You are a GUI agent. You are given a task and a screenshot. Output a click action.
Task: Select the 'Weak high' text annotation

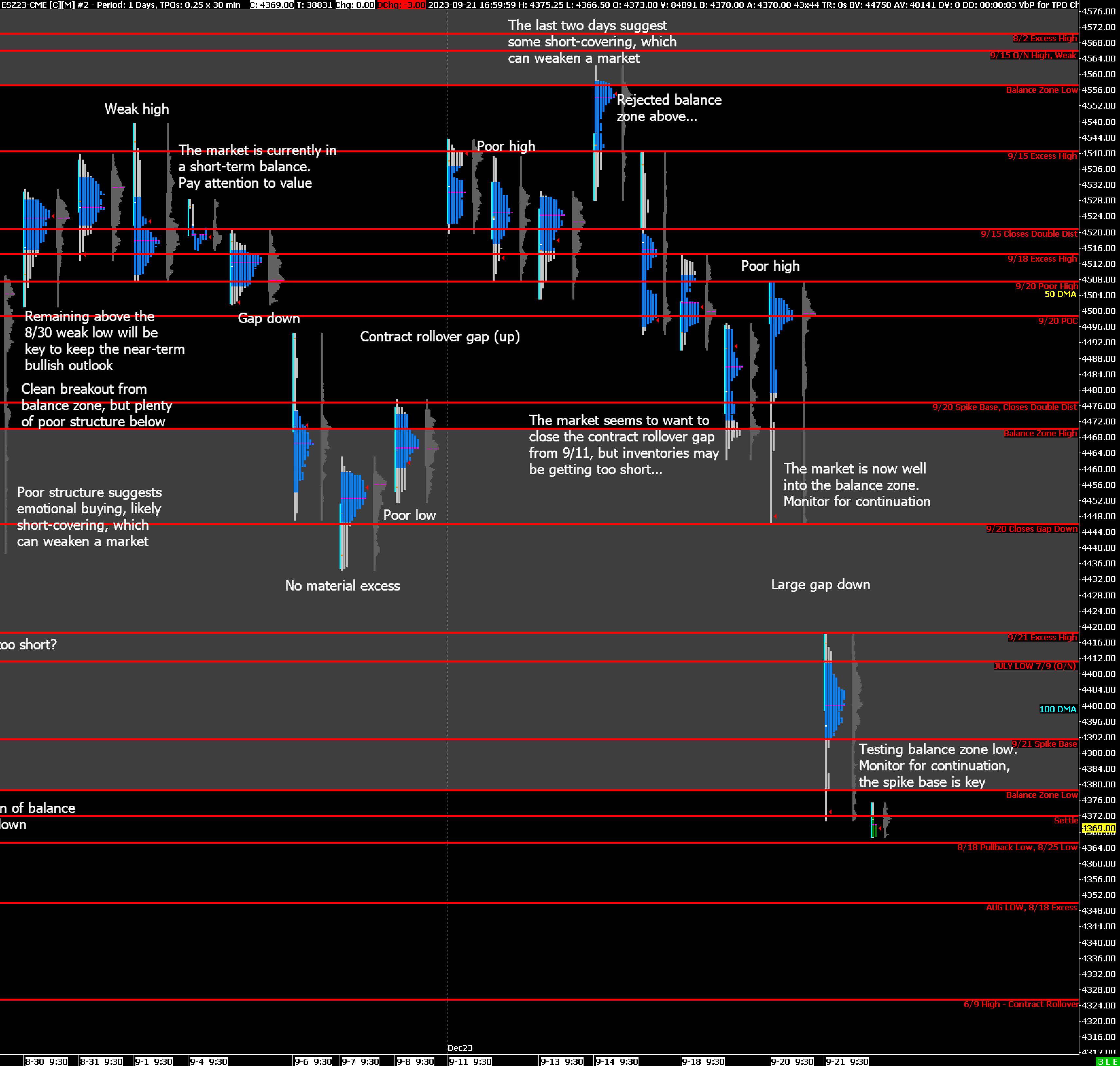coord(136,109)
